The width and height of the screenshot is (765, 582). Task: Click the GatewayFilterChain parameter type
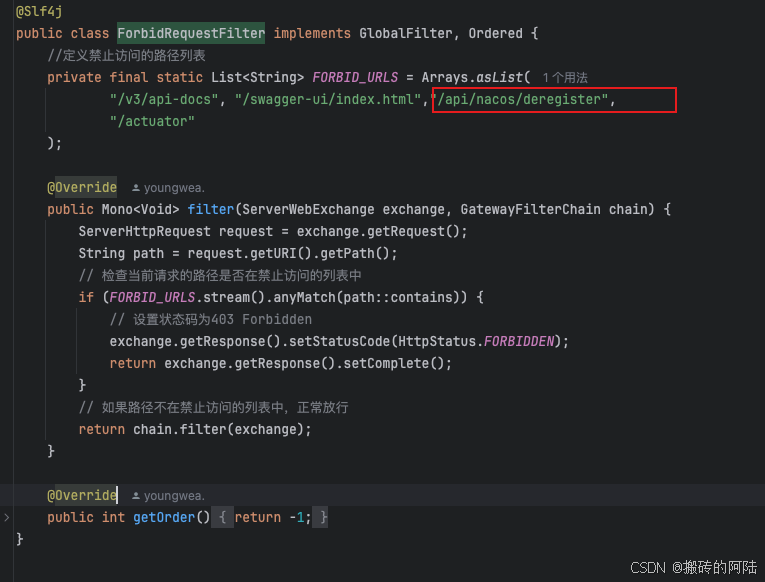531,209
